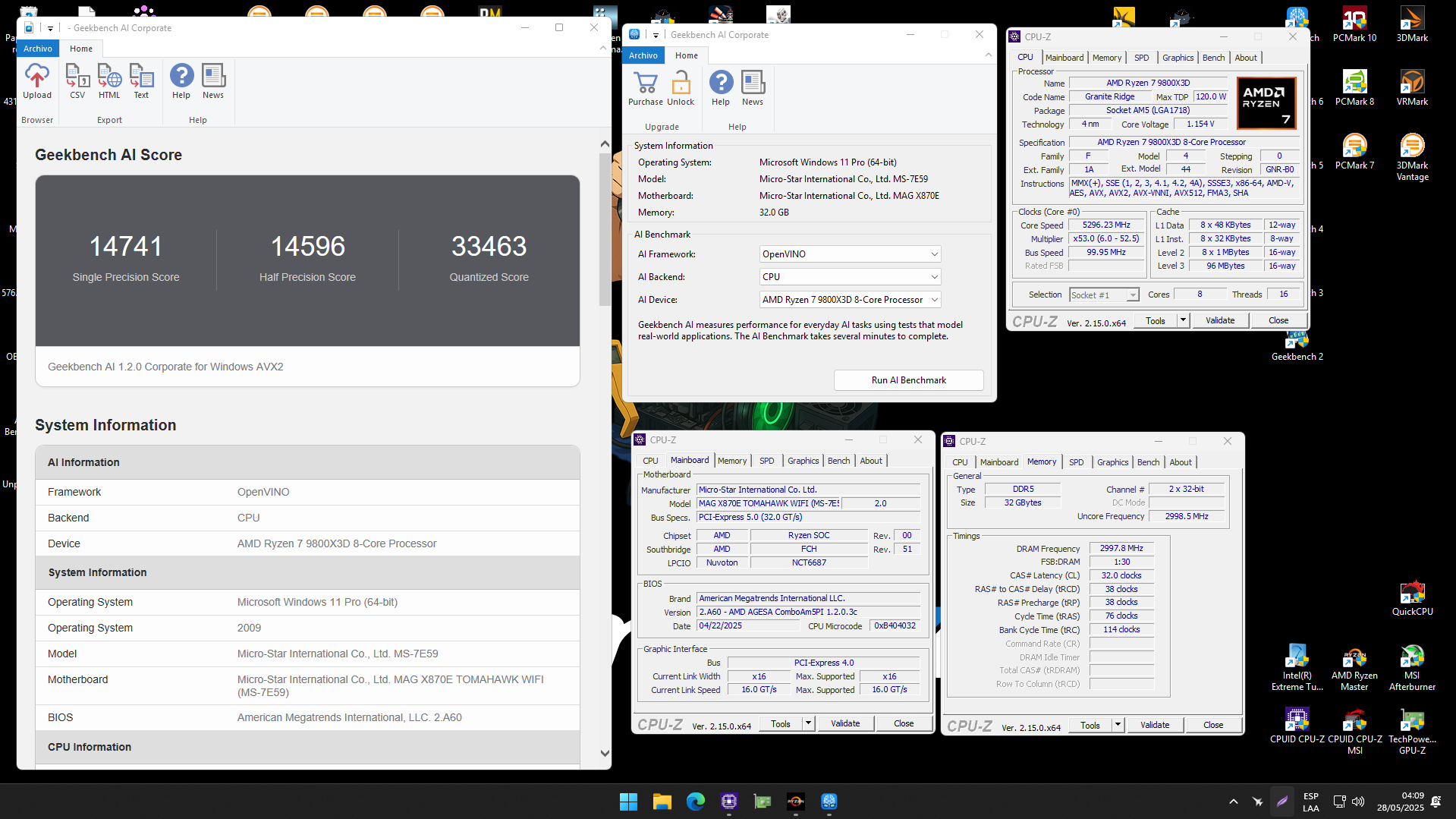Open 3DMark Vantage desktop shortcut
The width and height of the screenshot is (1456, 819).
1412,157
